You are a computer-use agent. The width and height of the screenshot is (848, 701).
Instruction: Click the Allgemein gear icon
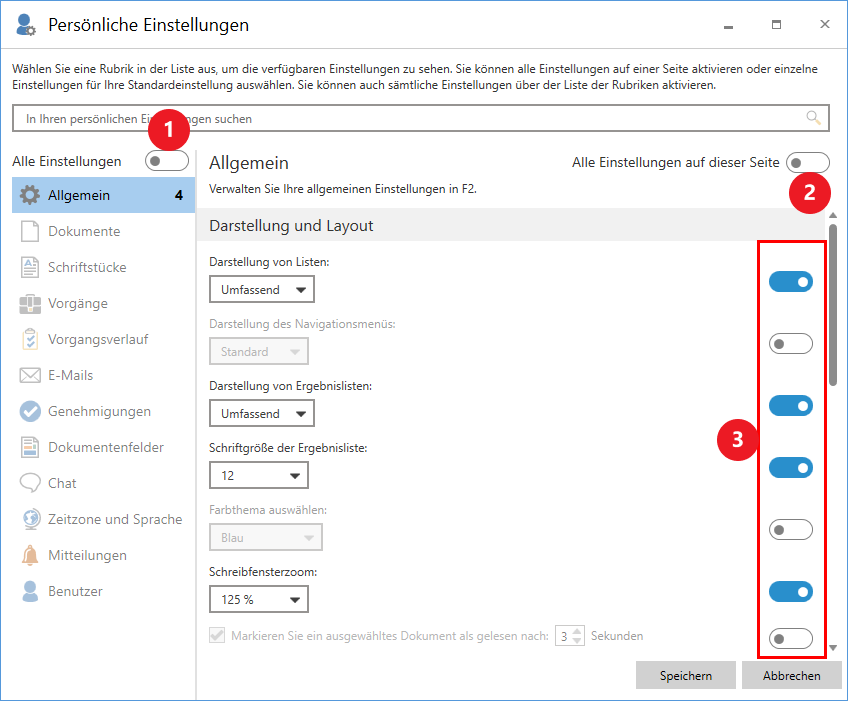30,195
